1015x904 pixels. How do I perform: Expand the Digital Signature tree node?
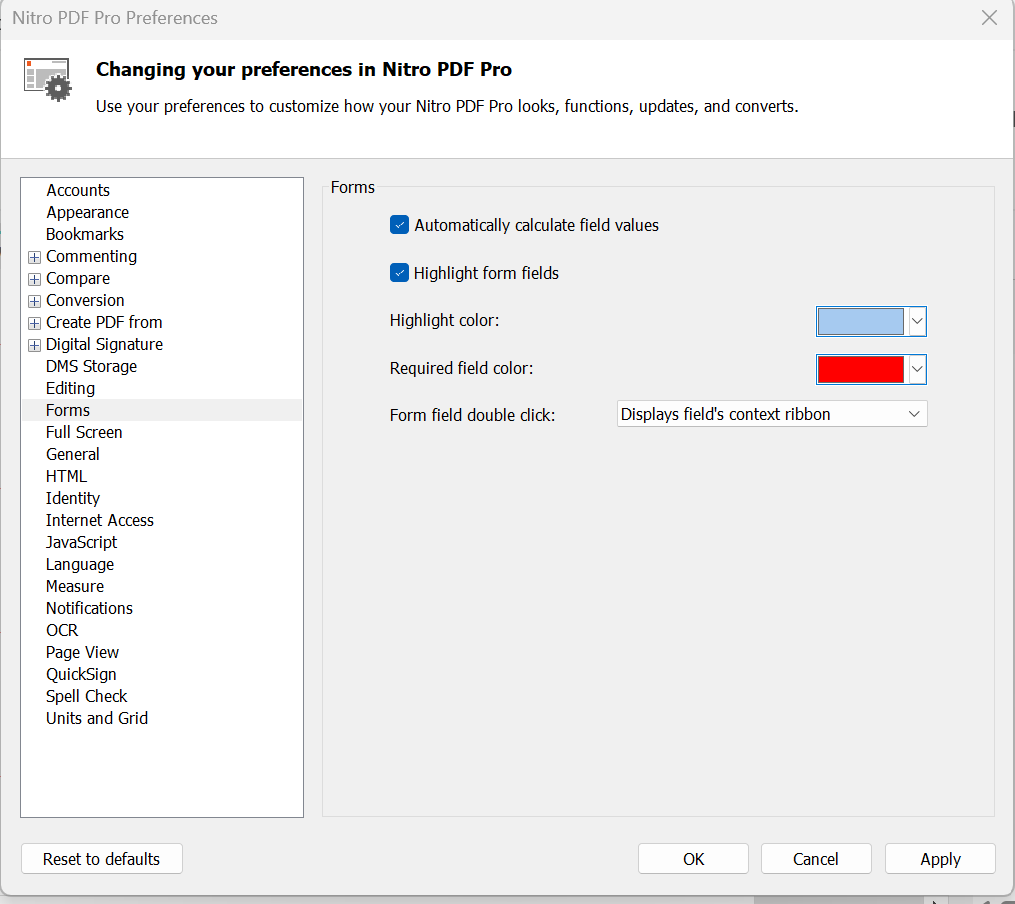tap(34, 346)
